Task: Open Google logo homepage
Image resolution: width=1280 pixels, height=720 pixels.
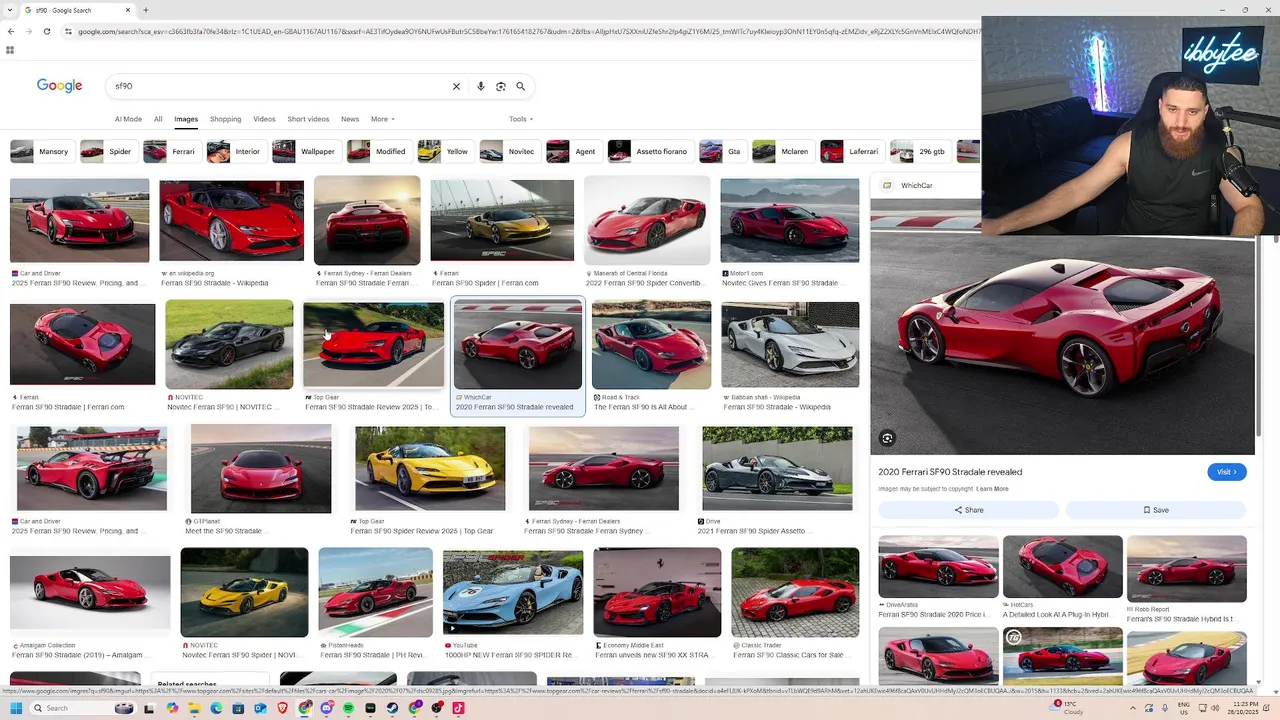Action: pyautogui.click(x=60, y=86)
